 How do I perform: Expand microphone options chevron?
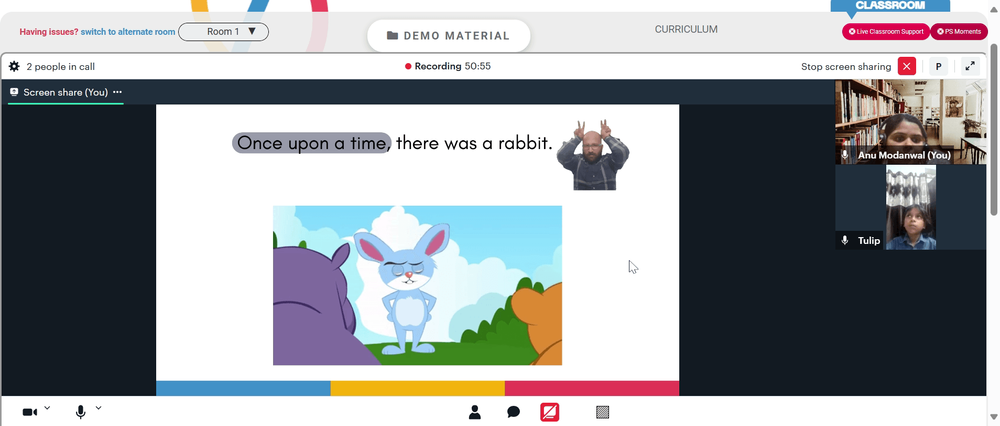(x=98, y=408)
